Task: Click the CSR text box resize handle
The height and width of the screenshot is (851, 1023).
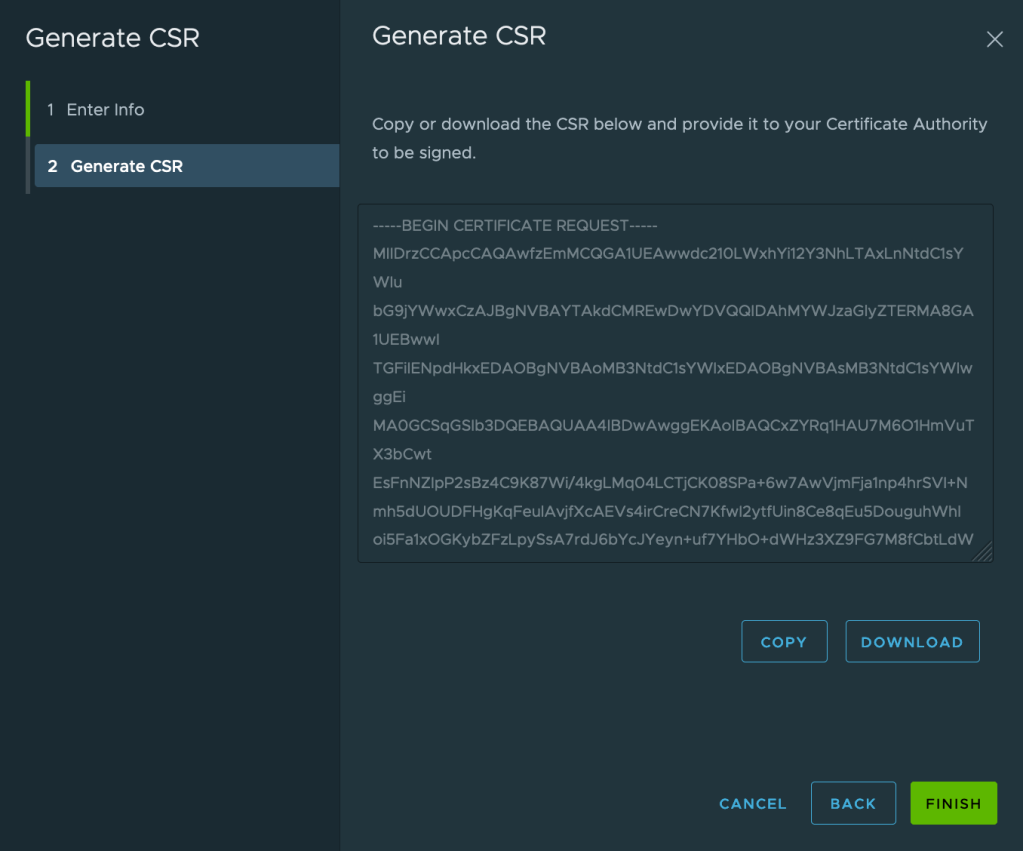Action: (984, 552)
